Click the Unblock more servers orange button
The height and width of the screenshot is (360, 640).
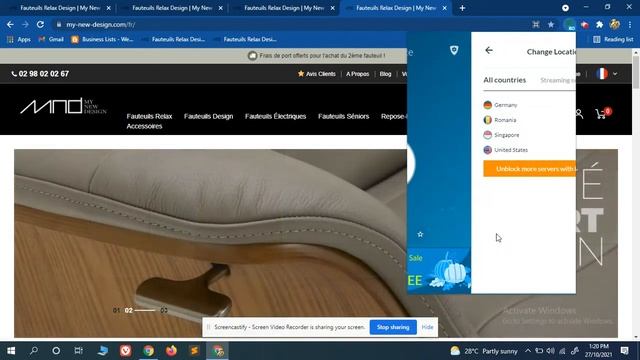[x=529, y=169]
